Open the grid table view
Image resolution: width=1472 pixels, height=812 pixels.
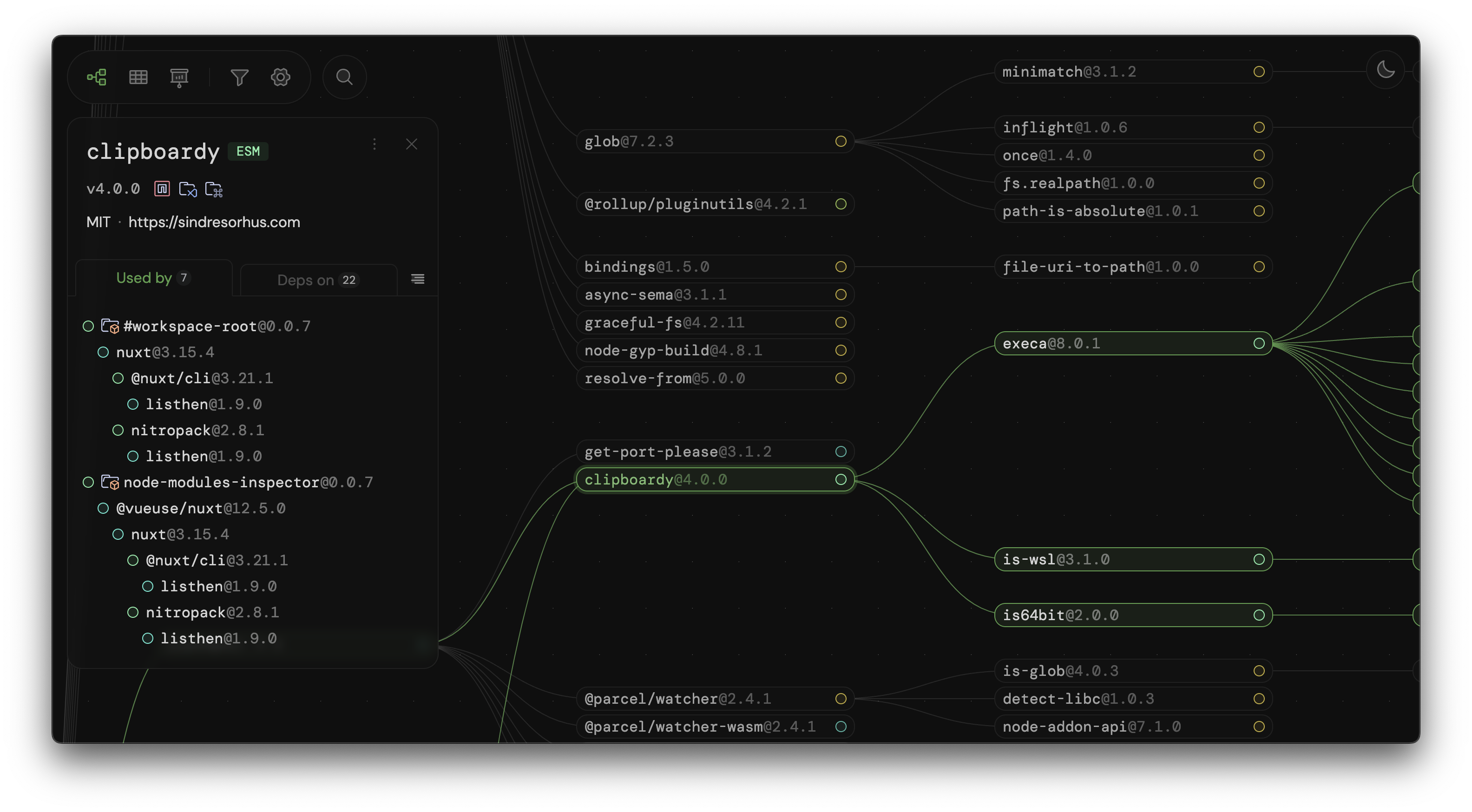(138, 77)
